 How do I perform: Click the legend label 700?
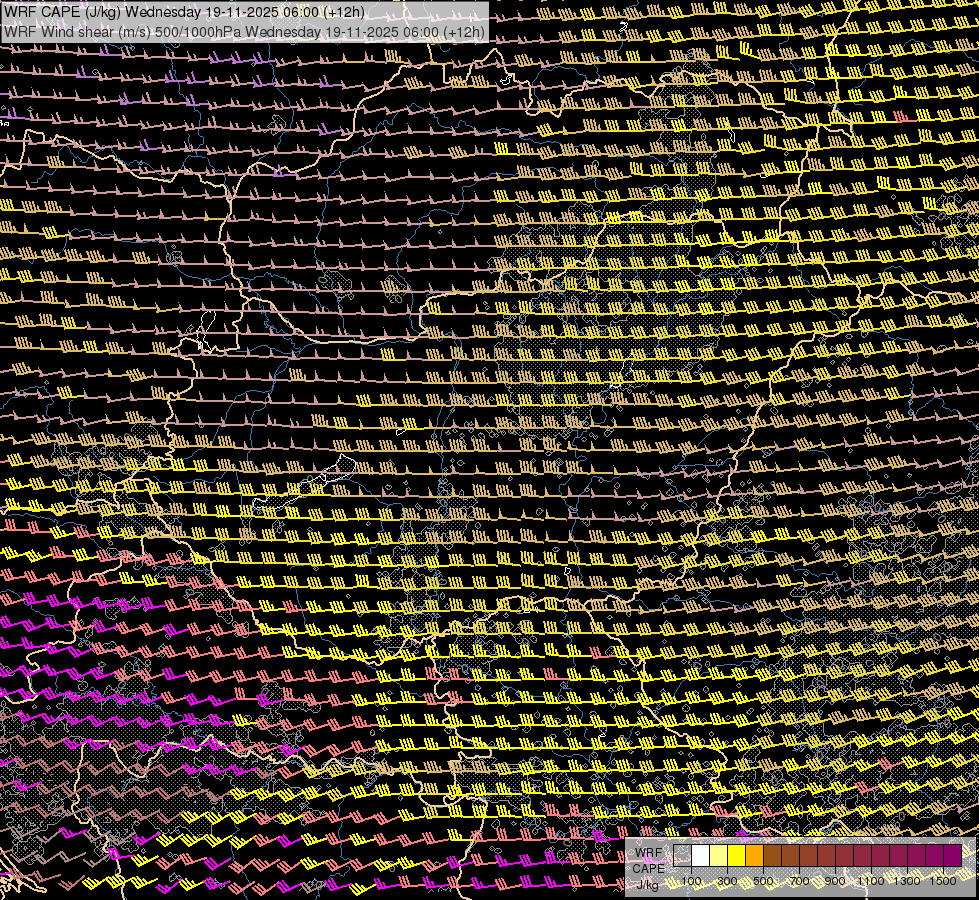[799, 881]
